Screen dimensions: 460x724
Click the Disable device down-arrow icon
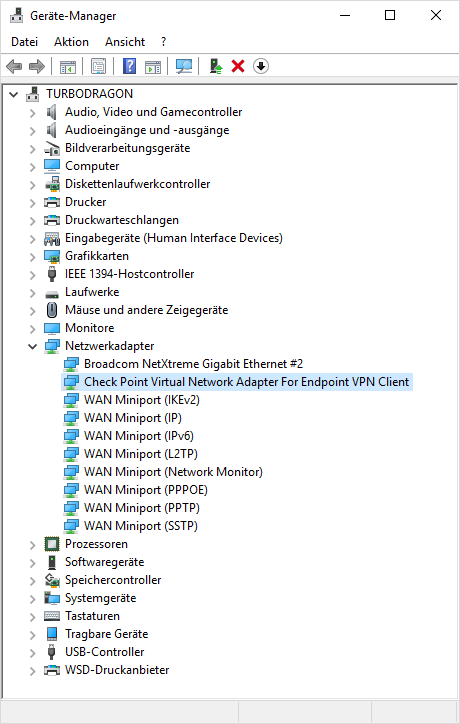[260, 66]
